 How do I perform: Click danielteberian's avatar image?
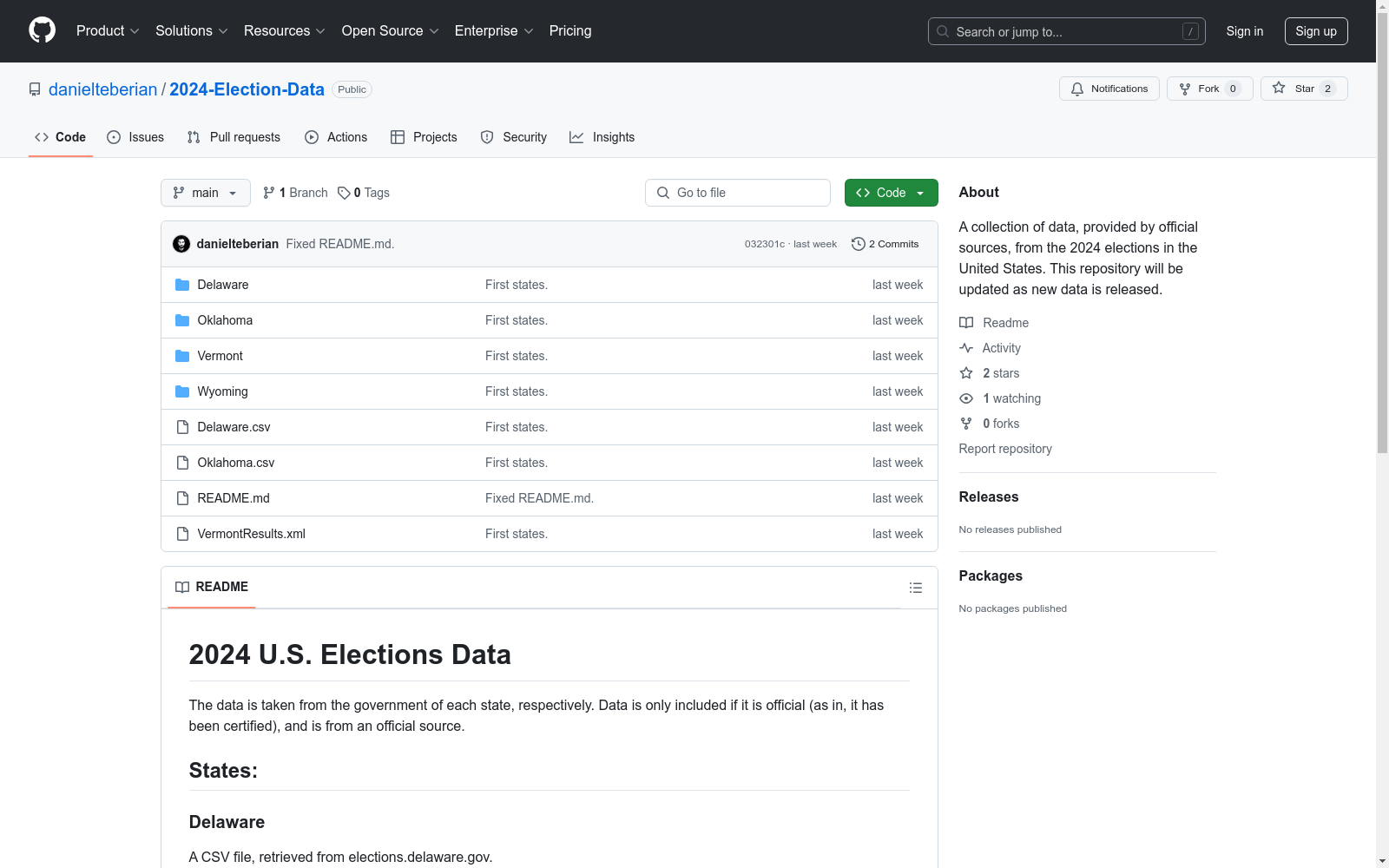pos(181,244)
